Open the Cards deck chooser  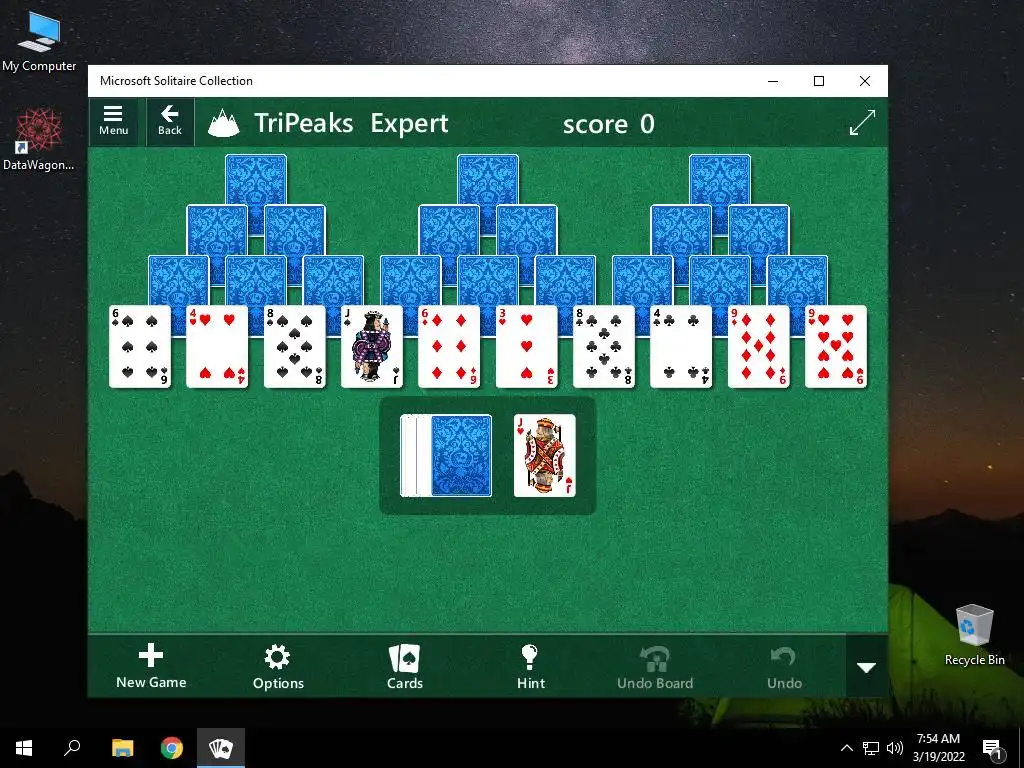pyautogui.click(x=405, y=667)
